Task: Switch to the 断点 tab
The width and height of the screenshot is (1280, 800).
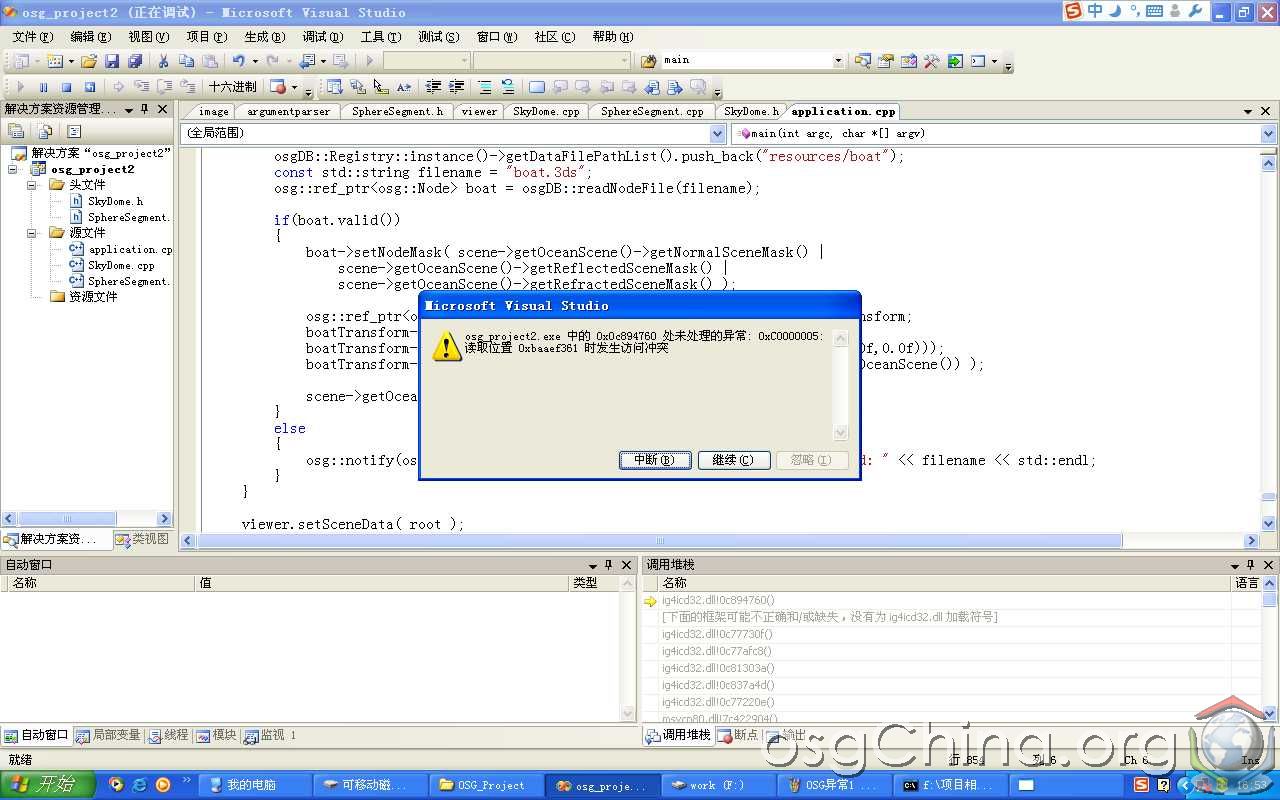Action: (x=738, y=735)
